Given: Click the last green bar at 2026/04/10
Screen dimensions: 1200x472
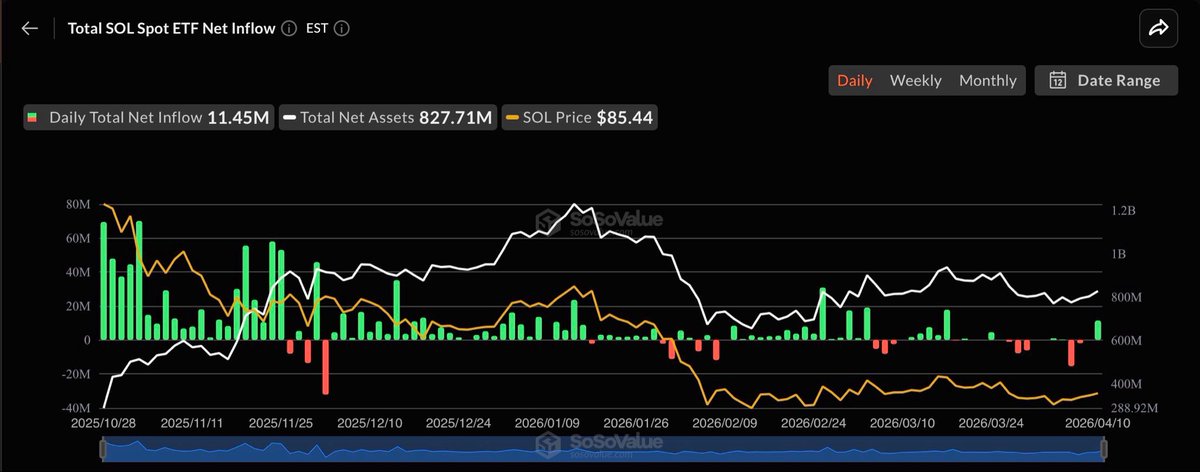Looking at the screenshot, I should [1098, 330].
